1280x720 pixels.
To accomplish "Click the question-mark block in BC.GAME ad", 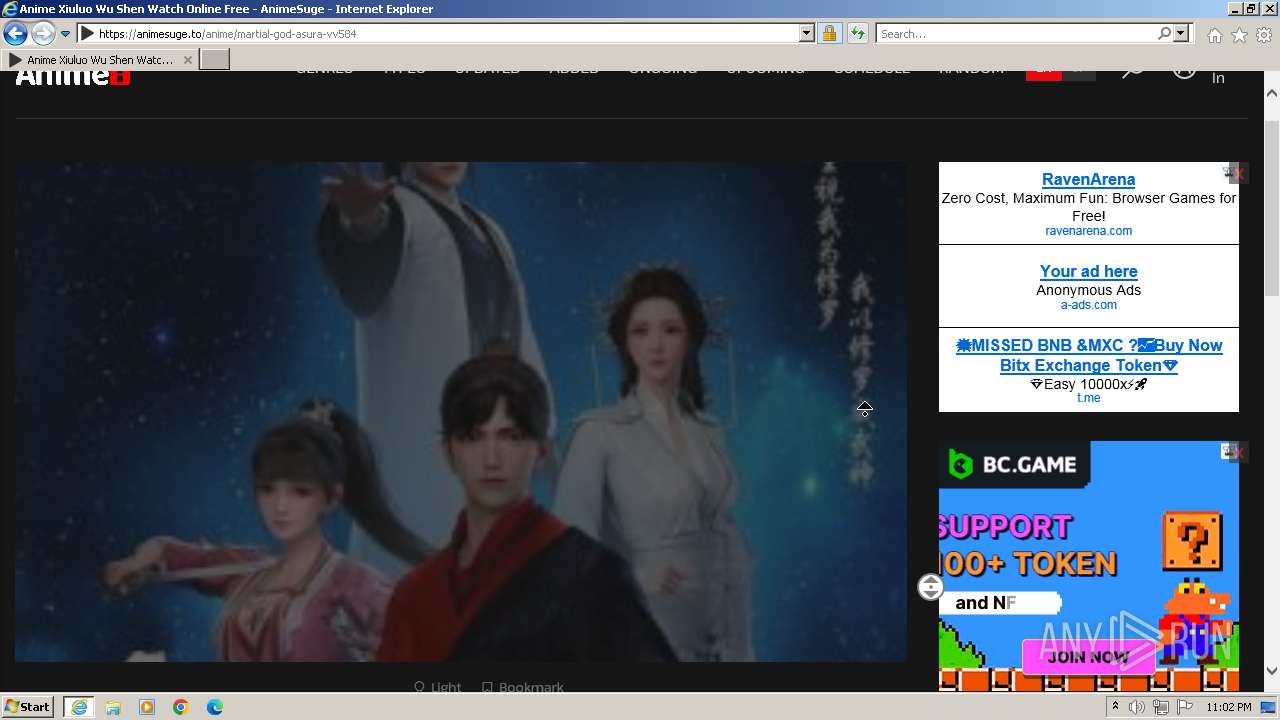I will point(1192,540).
